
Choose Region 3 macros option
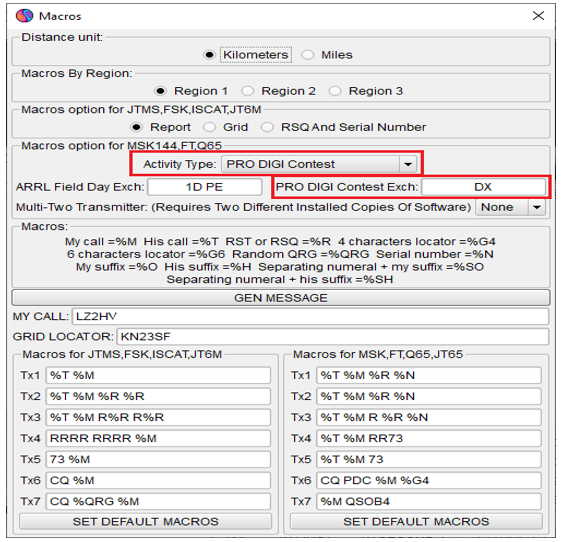[x=335, y=91]
